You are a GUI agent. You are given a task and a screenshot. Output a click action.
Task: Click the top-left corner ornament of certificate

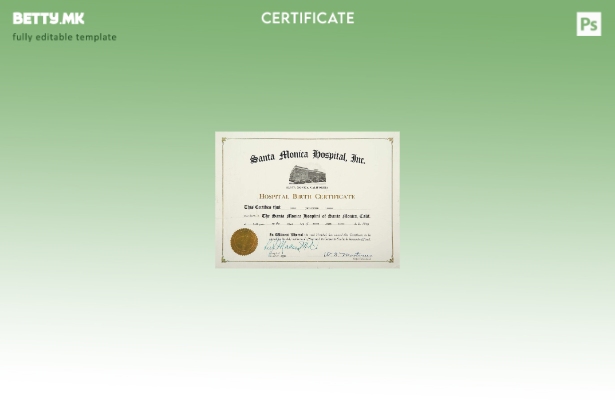pyautogui.click(x=221, y=138)
